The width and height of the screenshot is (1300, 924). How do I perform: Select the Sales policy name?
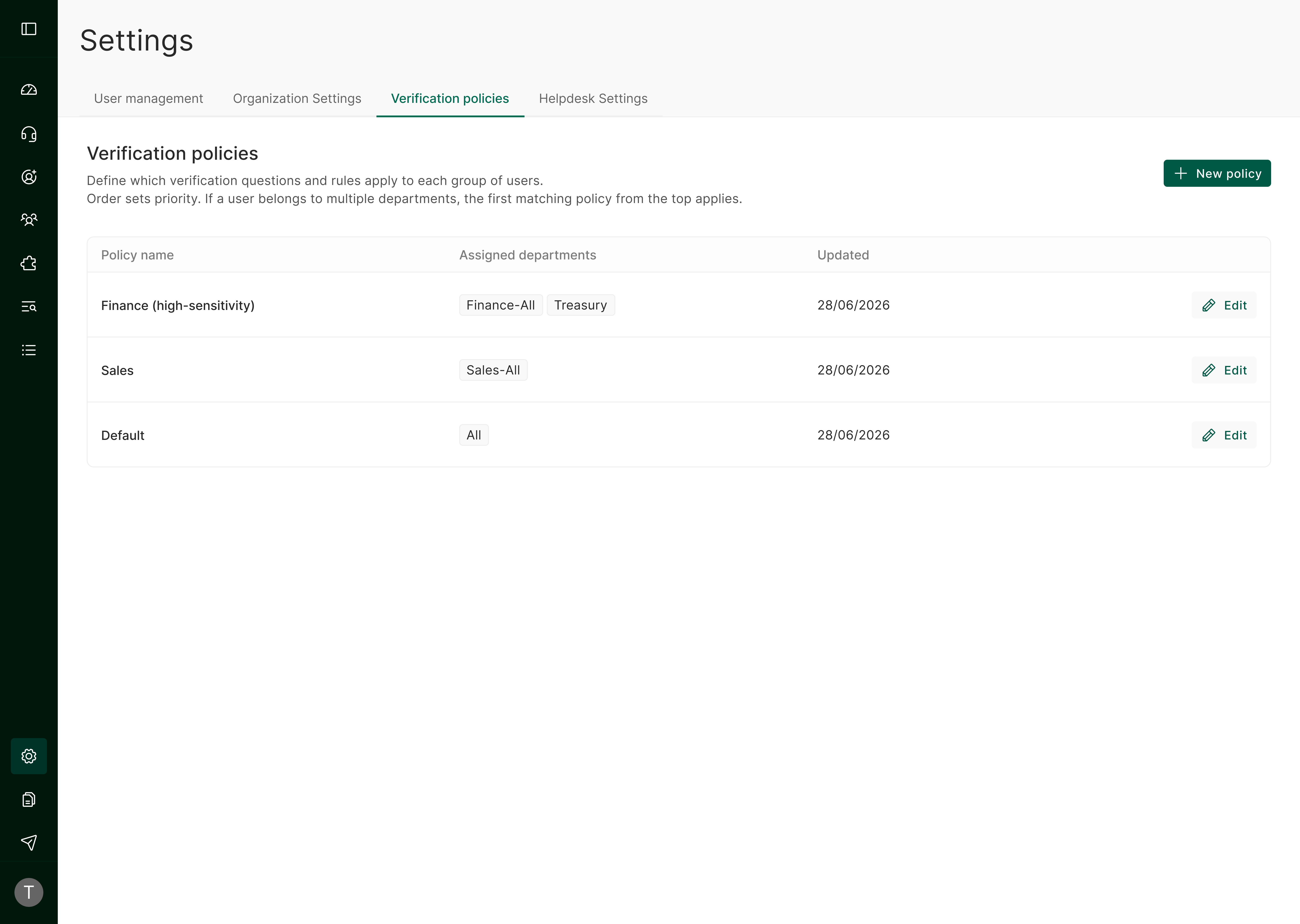coord(117,370)
